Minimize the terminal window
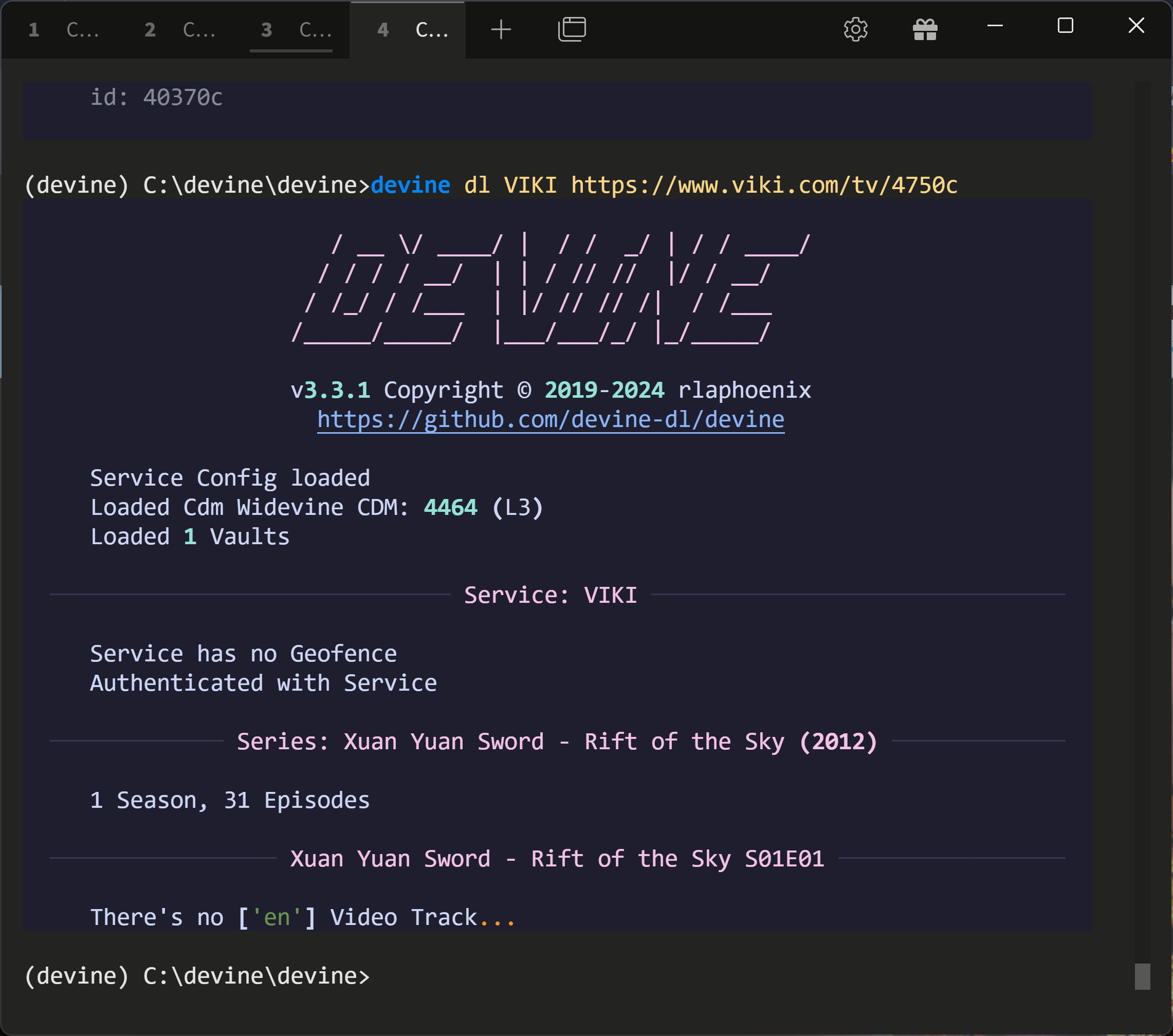 pyautogui.click(x=995, y=26)
